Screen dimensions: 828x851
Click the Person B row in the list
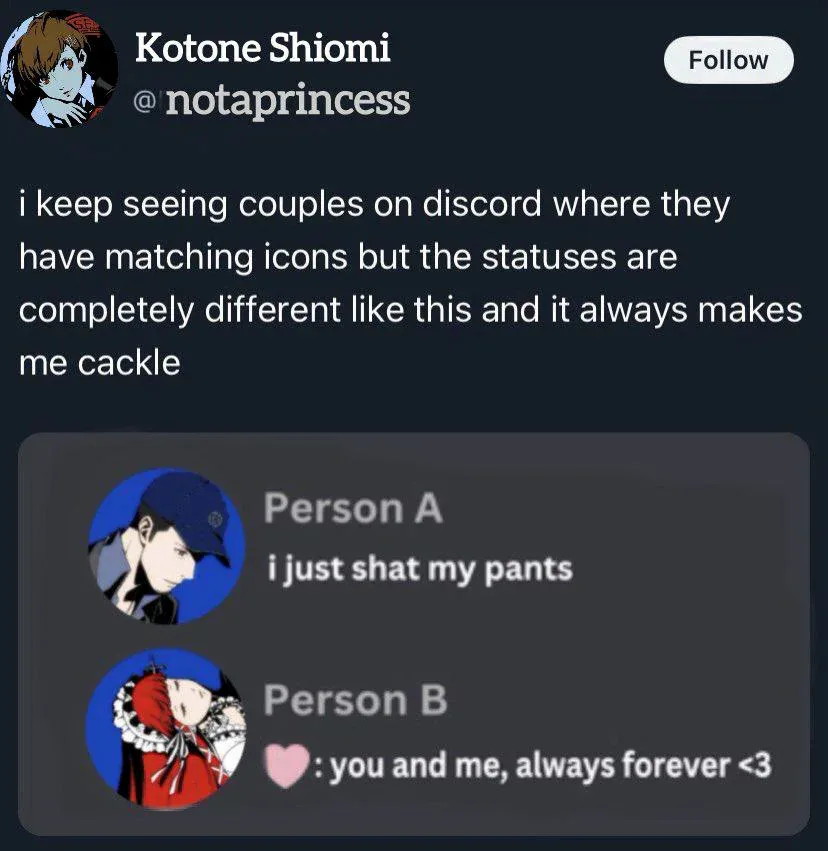(x=414, y=729)
